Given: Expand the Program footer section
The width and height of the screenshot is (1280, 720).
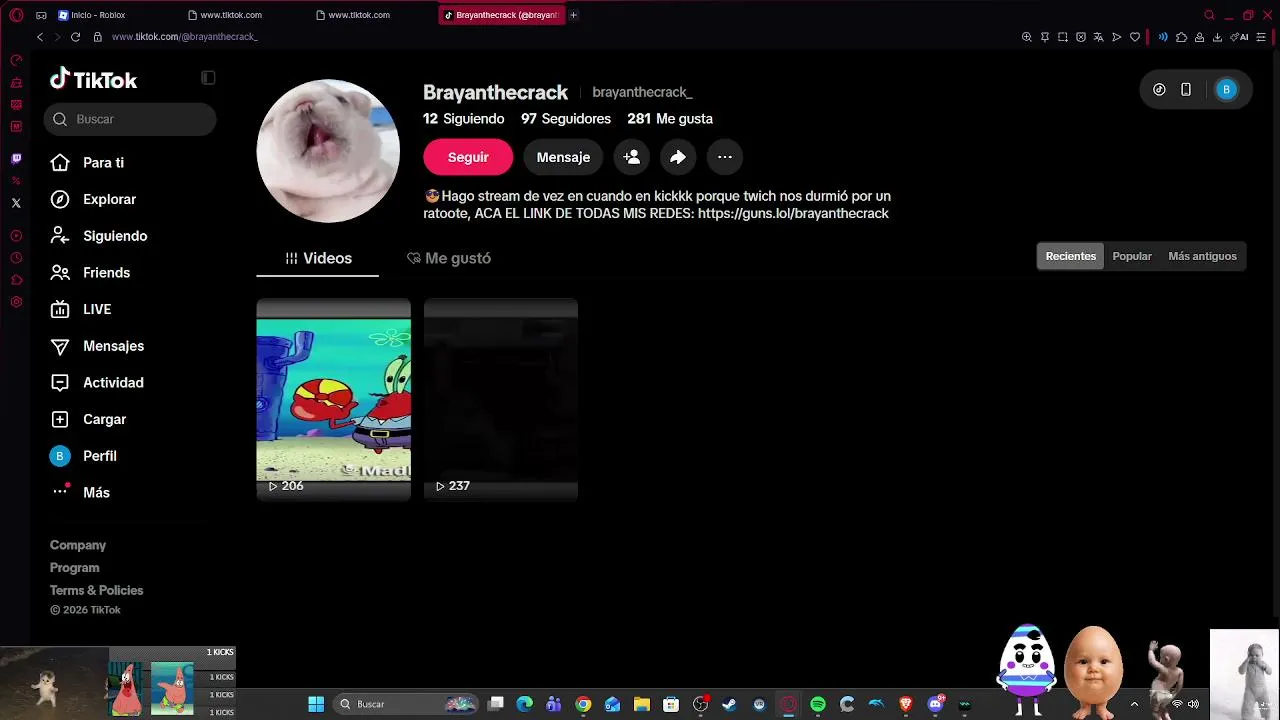Looking at the screenshot, I should (75, 568).
